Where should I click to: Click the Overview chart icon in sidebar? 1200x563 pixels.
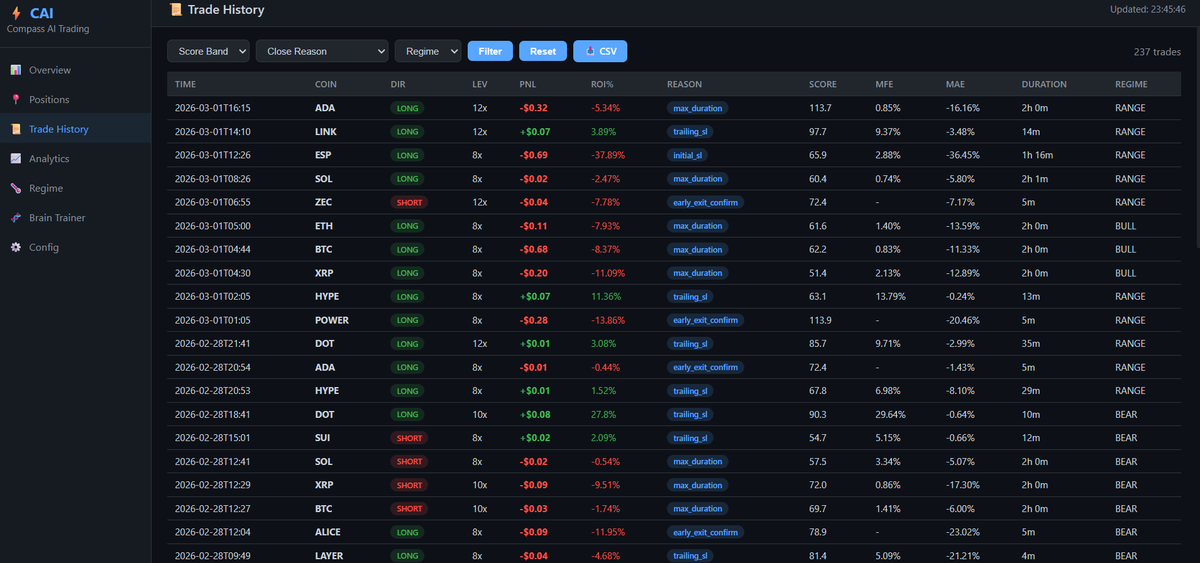tap(16, 70)
